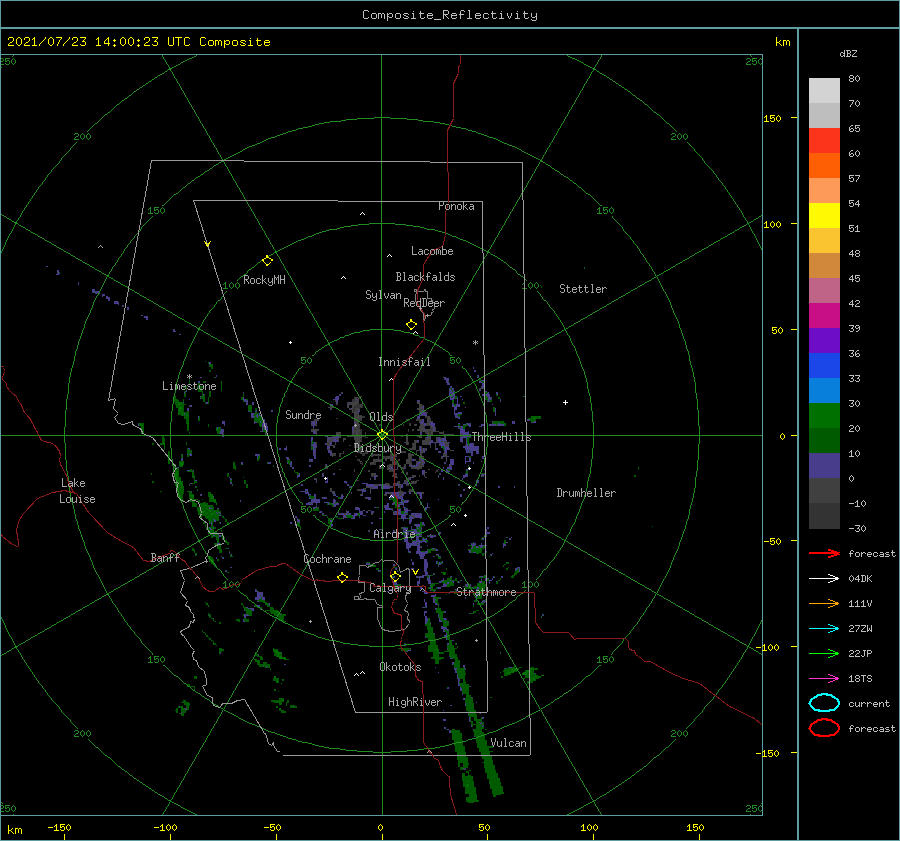900x841 pixels.
Task: Click the HighRiver city label
Action: pos(415,702)
